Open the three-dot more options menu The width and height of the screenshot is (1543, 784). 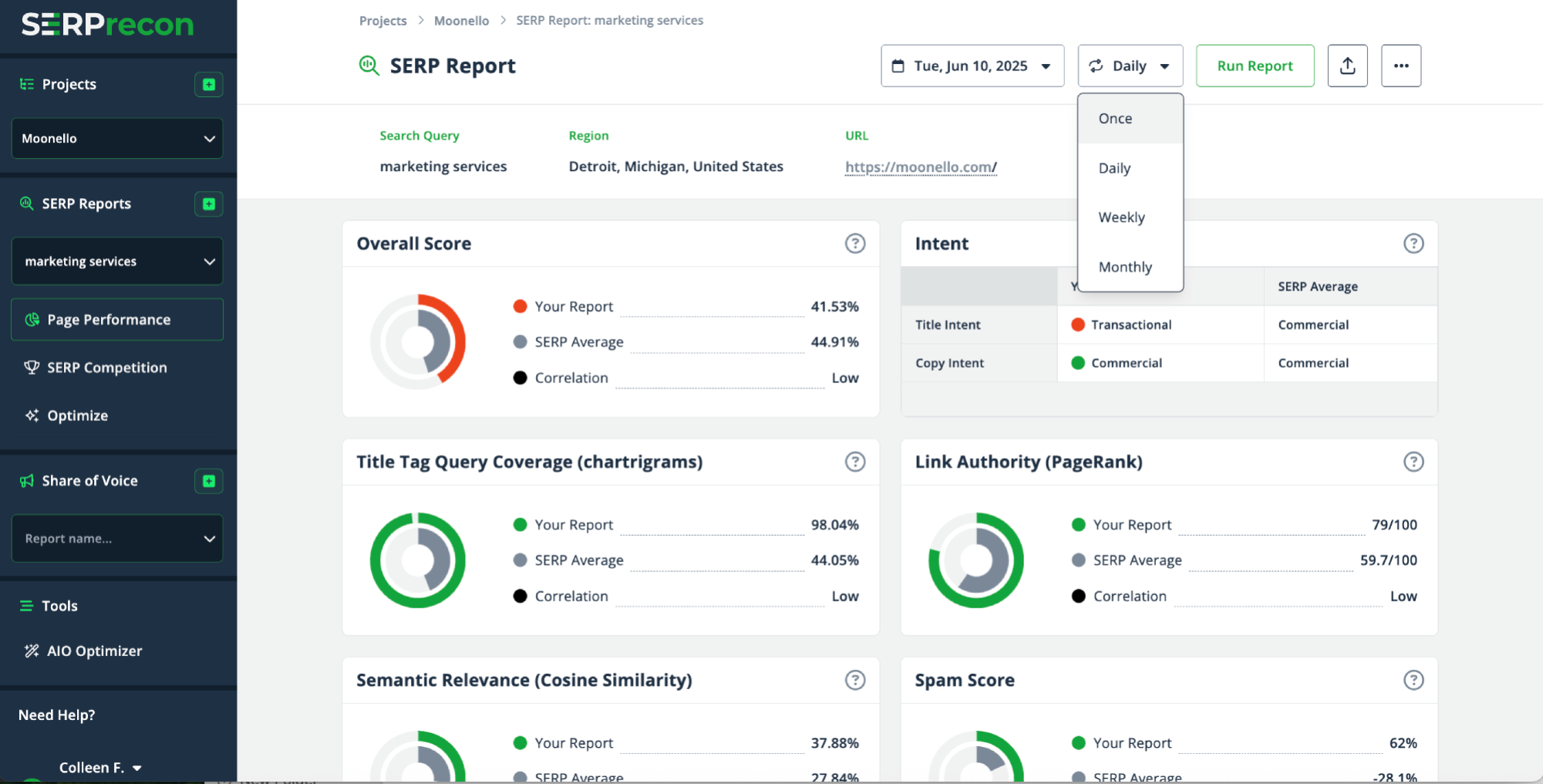tap(1400, 66)
